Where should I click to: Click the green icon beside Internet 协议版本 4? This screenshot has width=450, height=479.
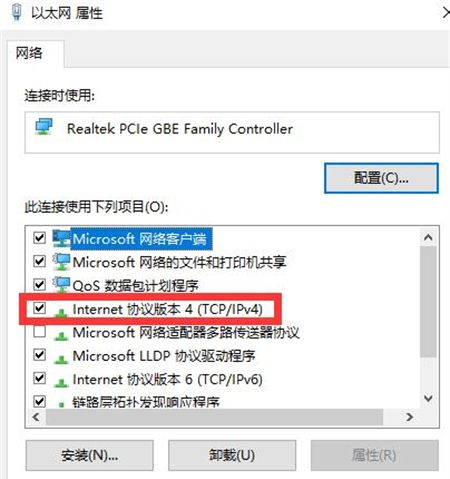coord(61,312)
